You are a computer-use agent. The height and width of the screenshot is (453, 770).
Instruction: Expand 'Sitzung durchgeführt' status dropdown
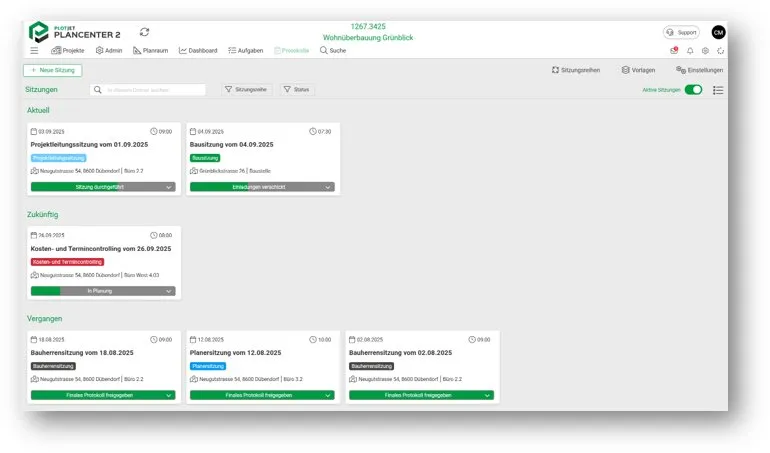(168, 187)
